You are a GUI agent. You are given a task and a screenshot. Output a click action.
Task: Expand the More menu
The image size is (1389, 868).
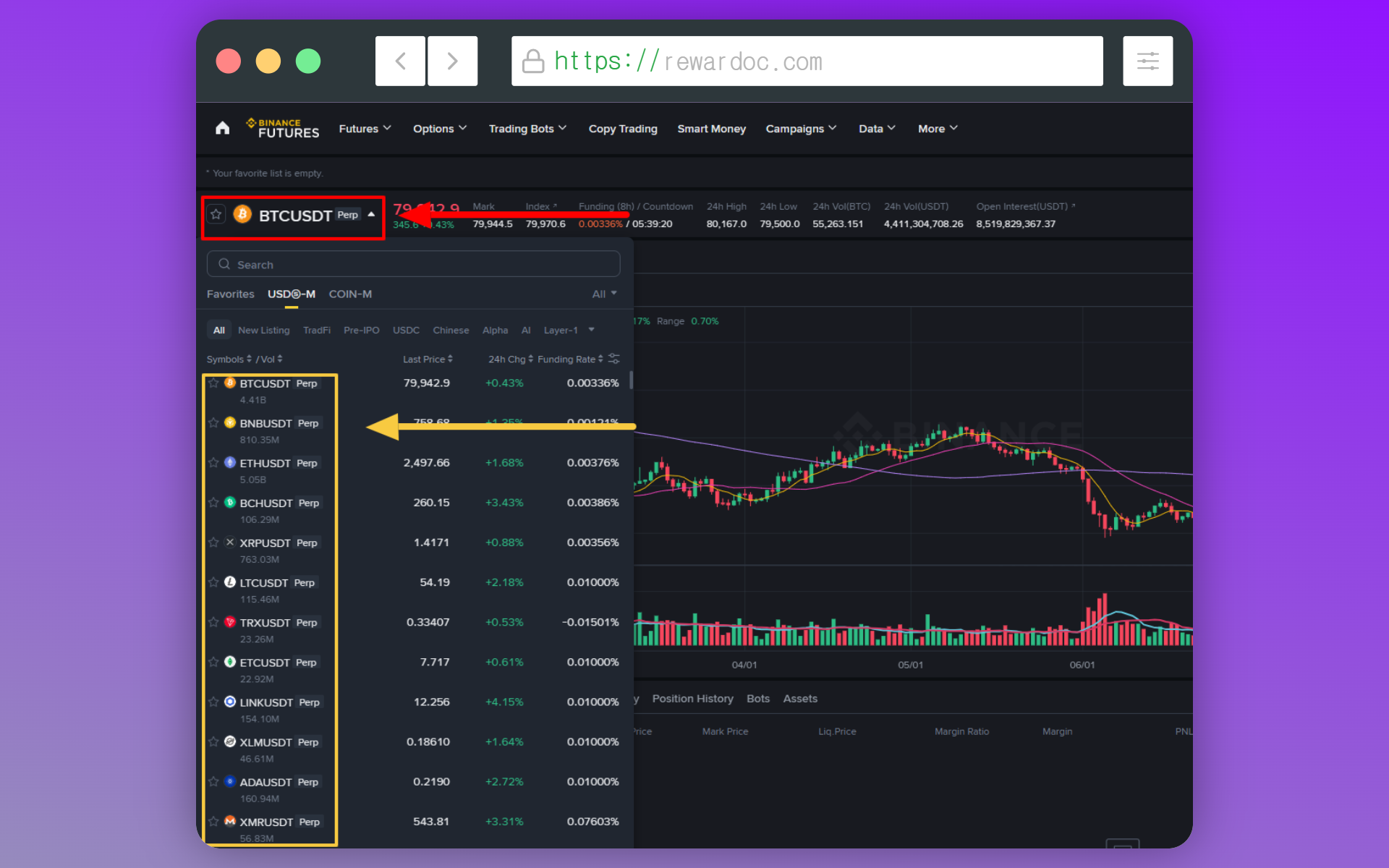938,129
